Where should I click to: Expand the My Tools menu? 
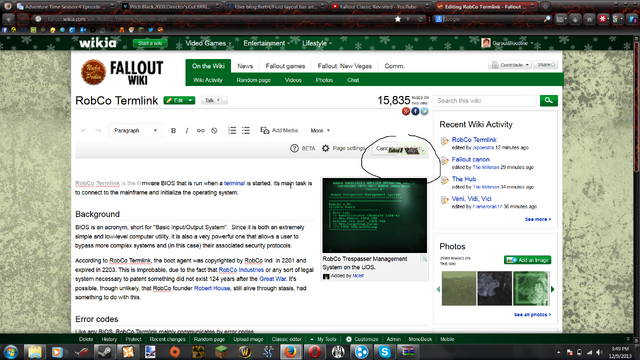point(323,339)
